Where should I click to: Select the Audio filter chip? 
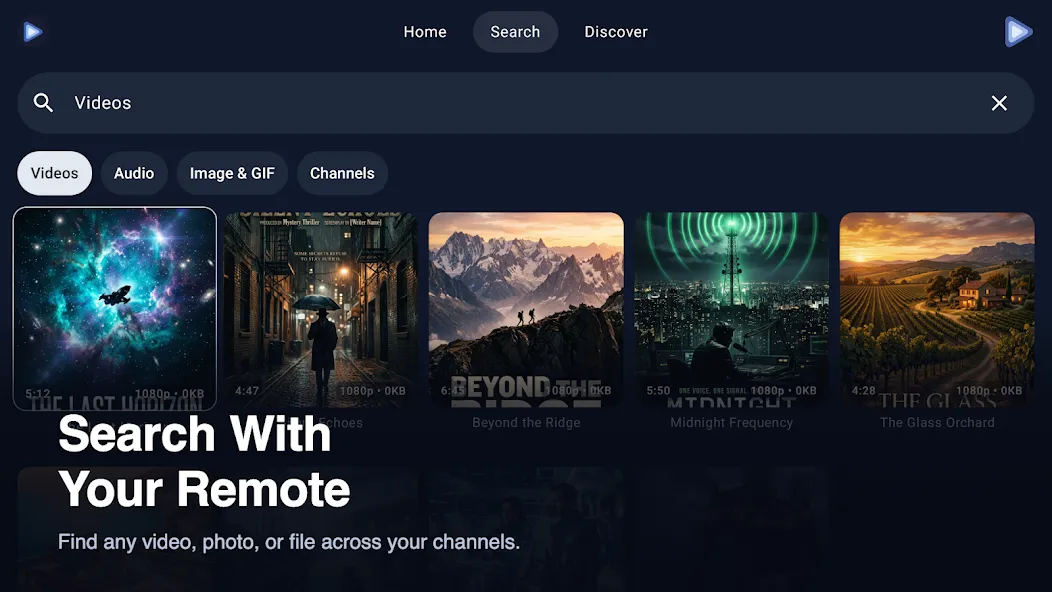pos(134,173)
